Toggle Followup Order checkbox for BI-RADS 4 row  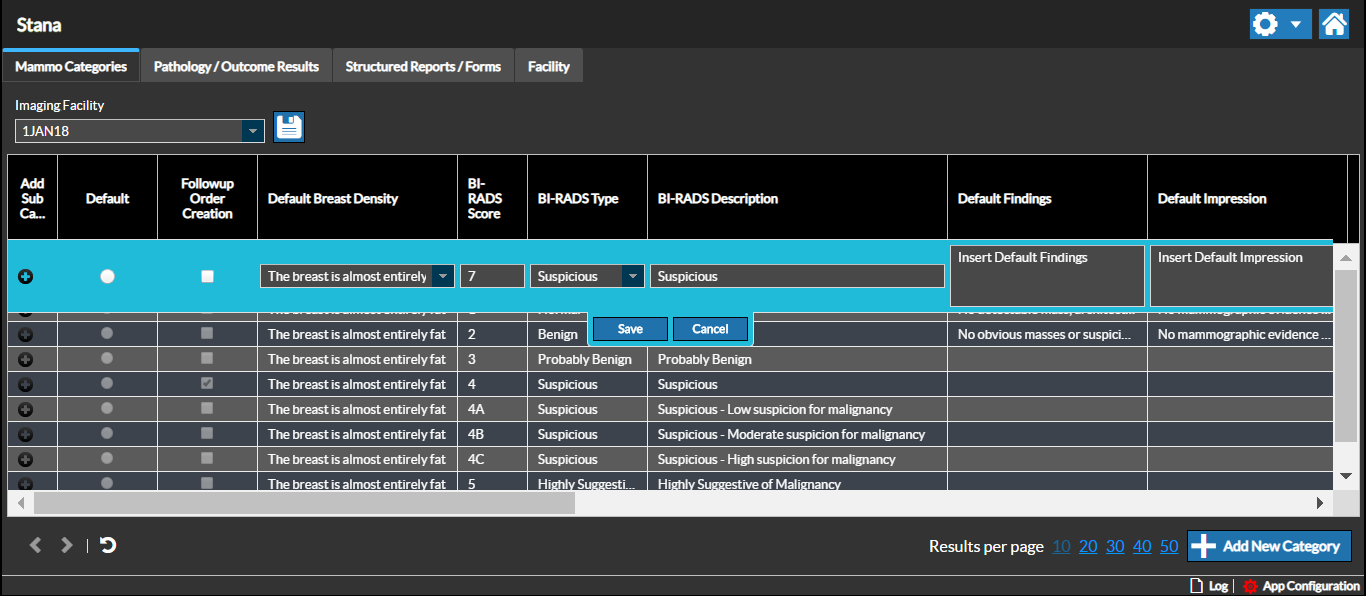[x=207, y=384]
